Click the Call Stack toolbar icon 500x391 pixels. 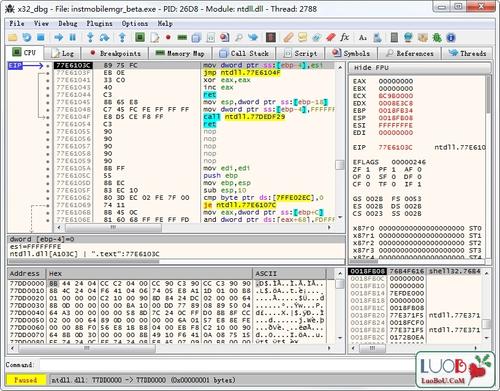(x=196, y=37)
